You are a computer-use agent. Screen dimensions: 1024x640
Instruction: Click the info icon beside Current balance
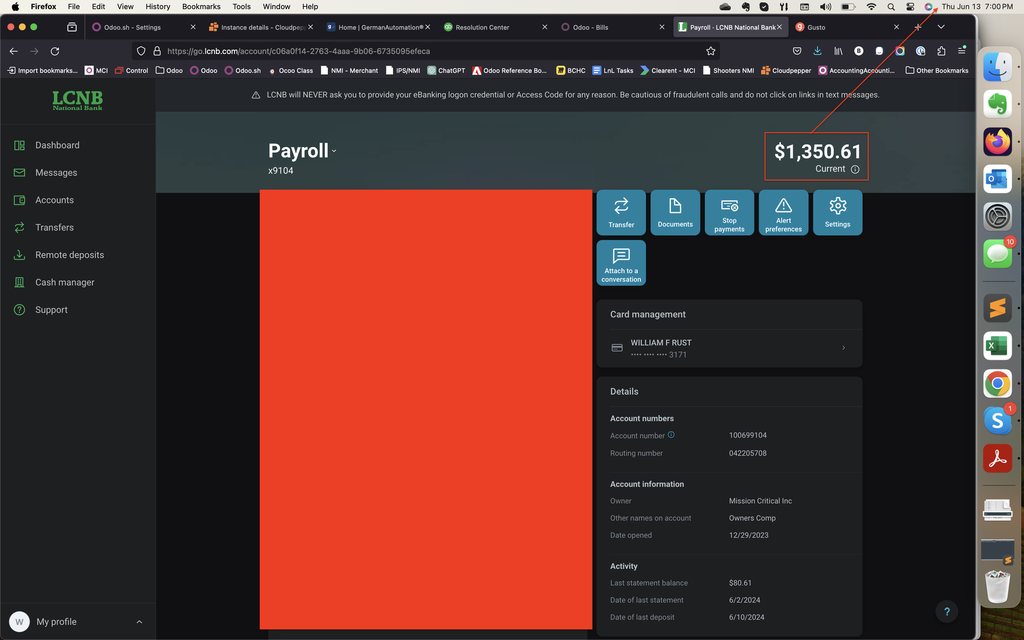point(855,169)
